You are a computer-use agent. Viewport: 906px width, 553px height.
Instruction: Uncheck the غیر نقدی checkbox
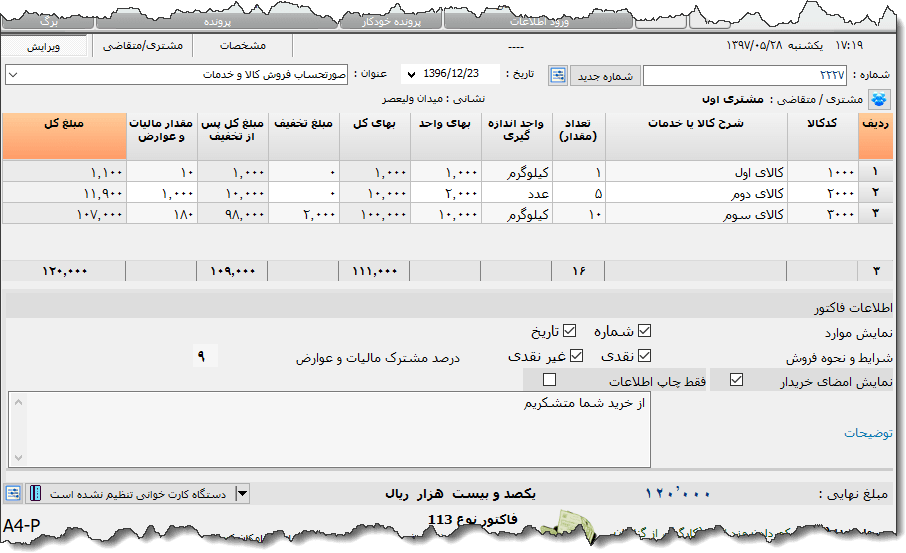pyautogui.click(x=576, y=356)
